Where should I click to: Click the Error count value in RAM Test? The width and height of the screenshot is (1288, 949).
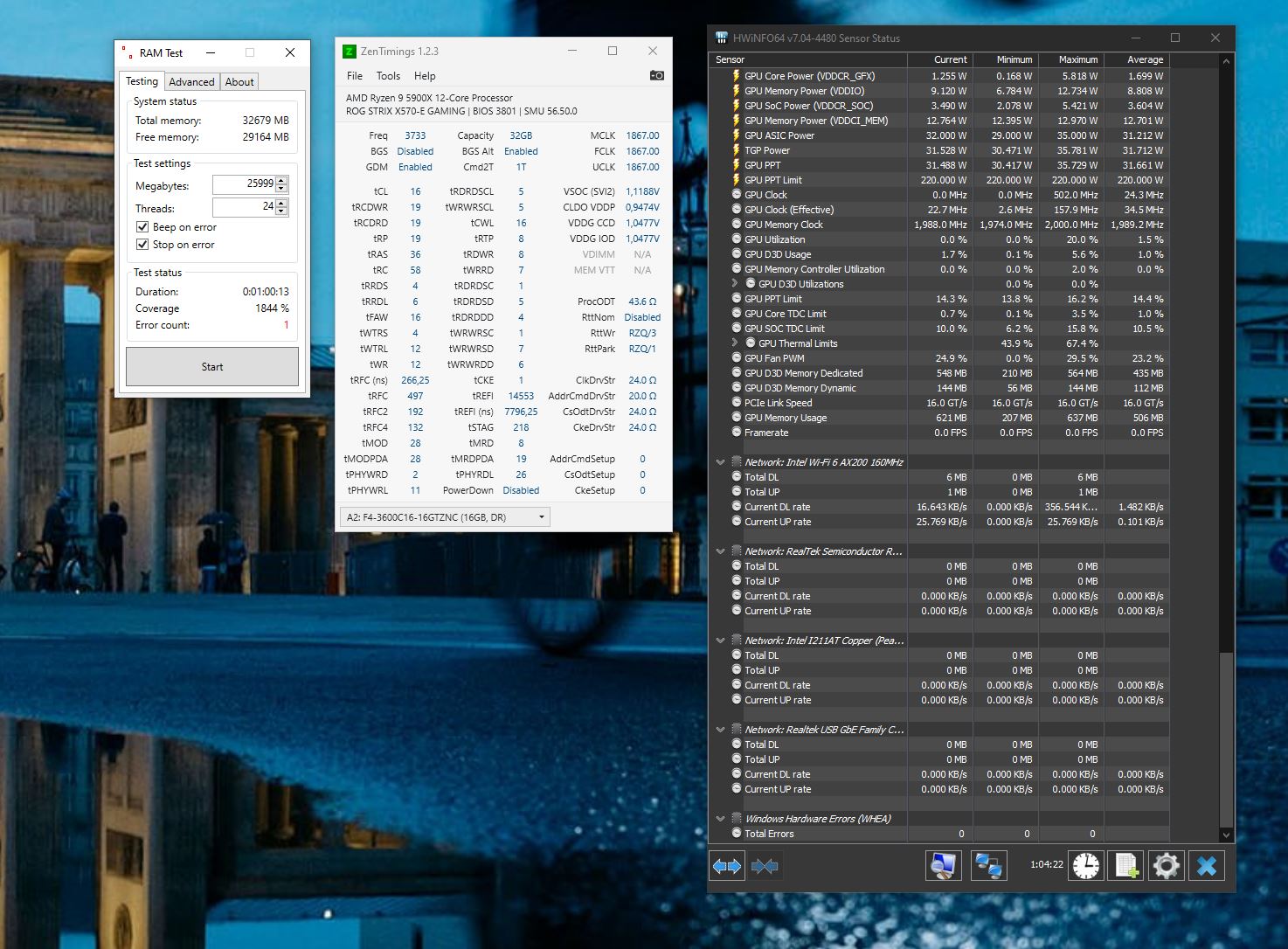coord(286,325)
